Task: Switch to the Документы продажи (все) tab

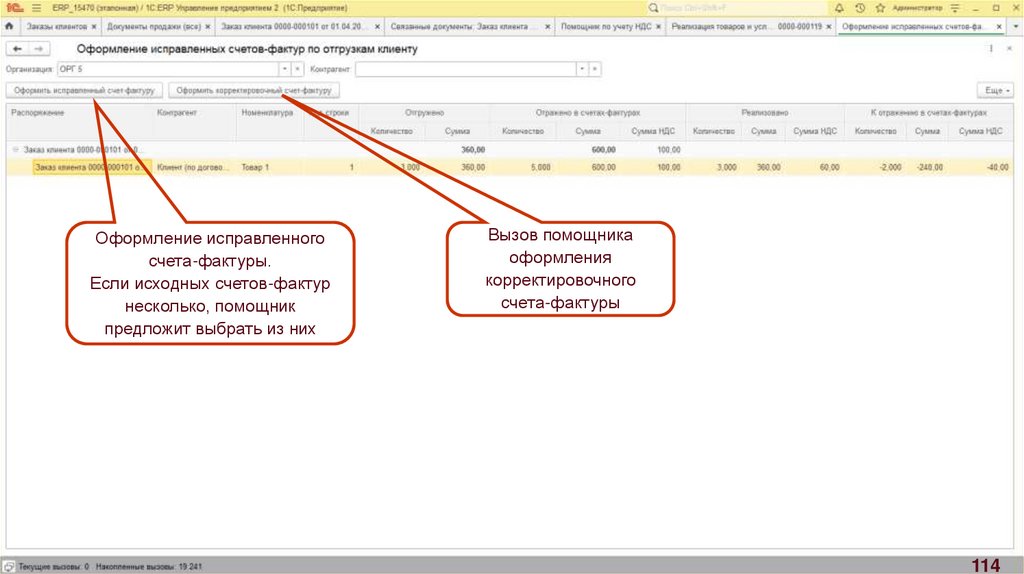Action: [153, 27]
